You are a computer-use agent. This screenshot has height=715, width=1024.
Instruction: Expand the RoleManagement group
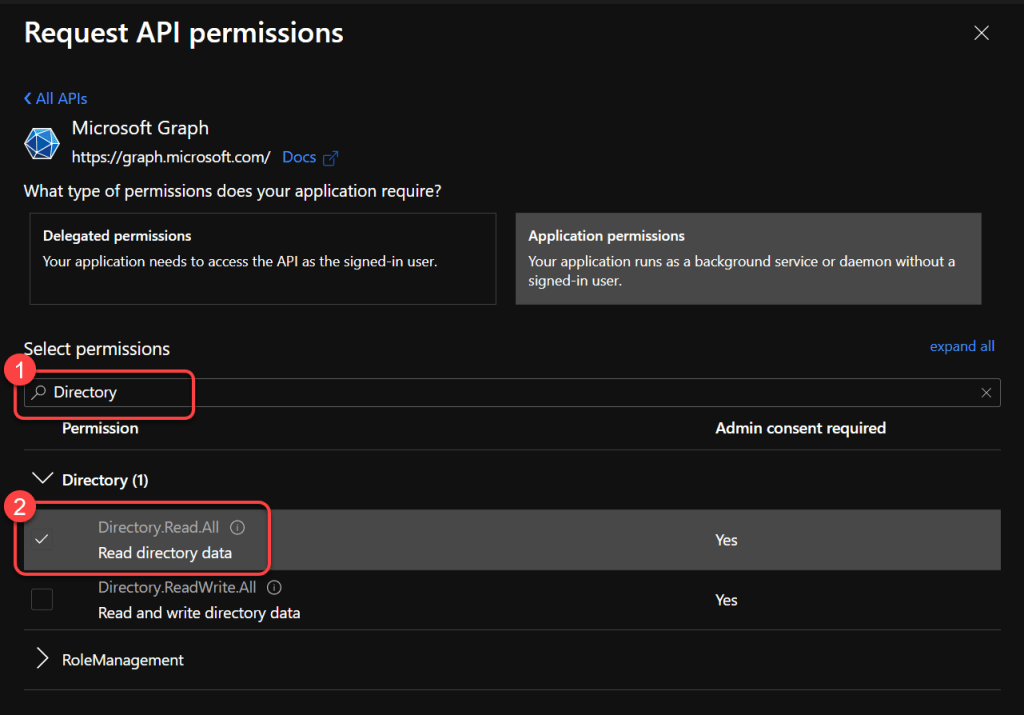pos(42,659)
